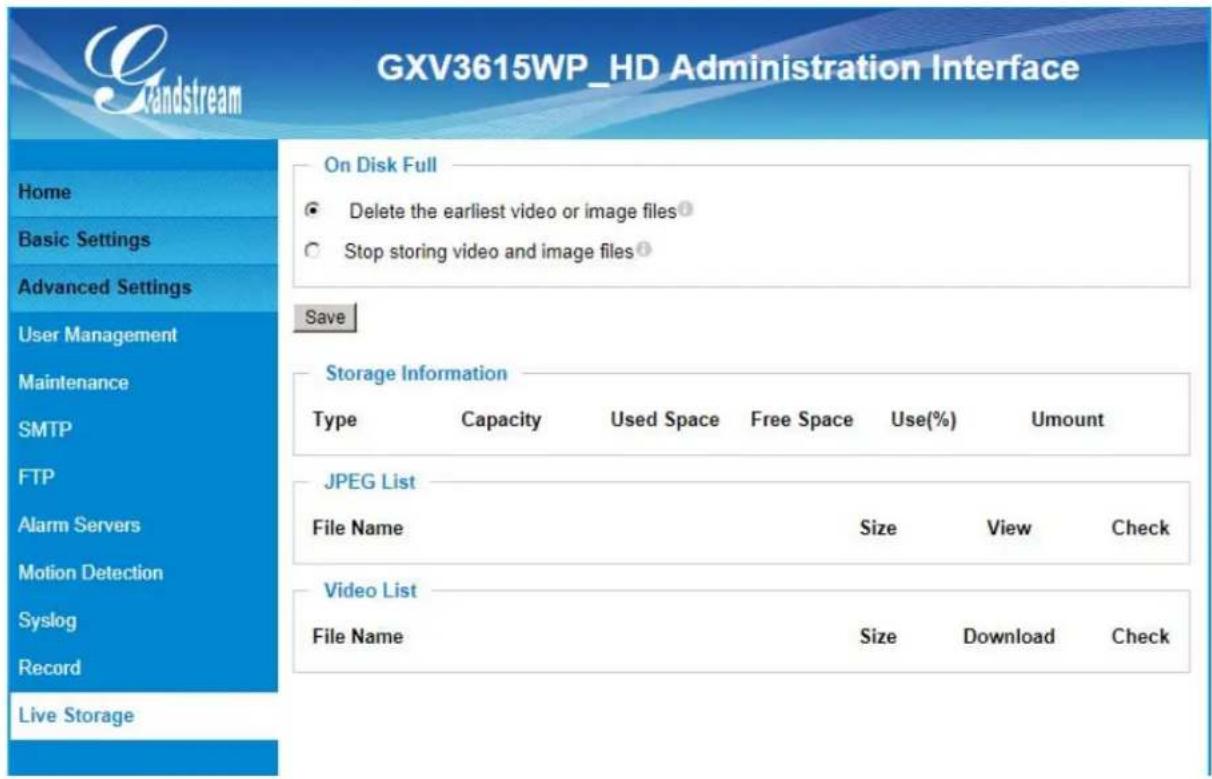Expand Basic Settings in the sidebar
Viewport: 1212px width, 779px height.
[143, 240]
